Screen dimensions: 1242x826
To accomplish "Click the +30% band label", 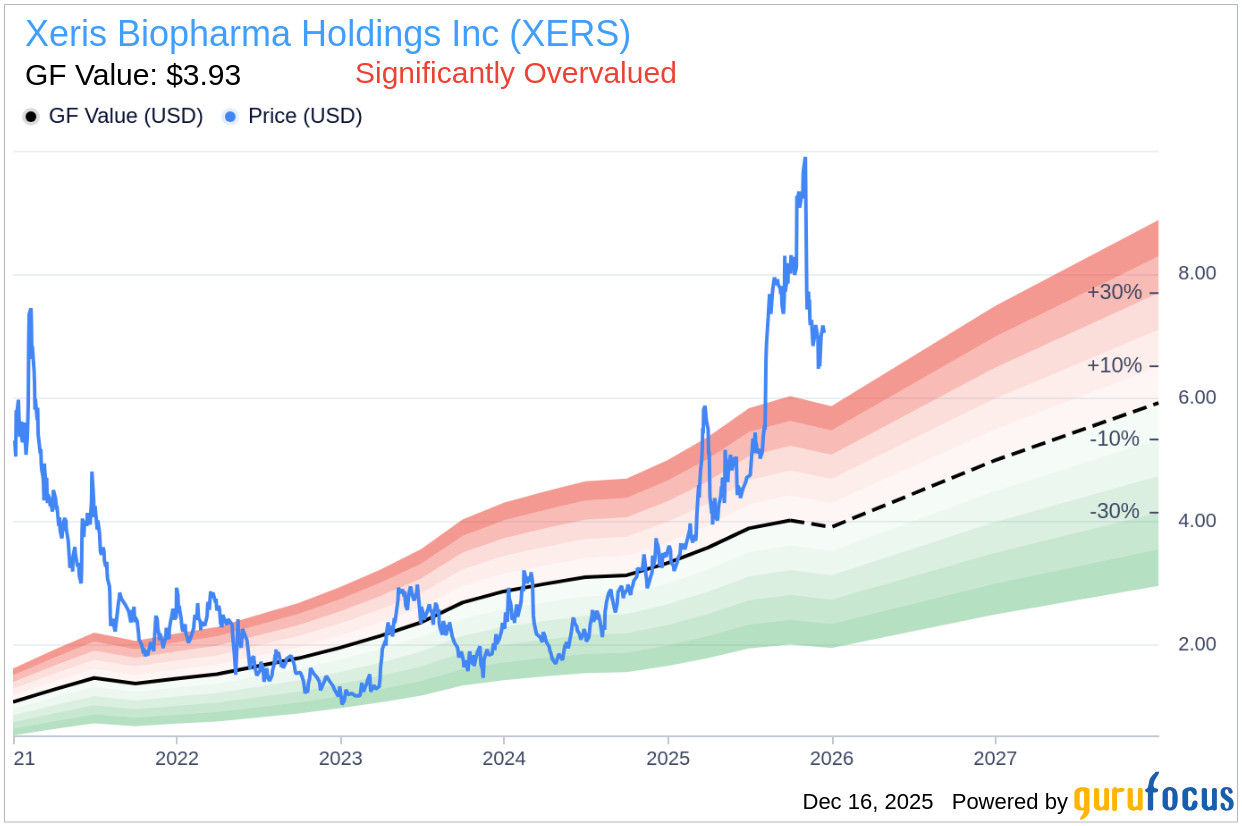I will point(1114,292).
